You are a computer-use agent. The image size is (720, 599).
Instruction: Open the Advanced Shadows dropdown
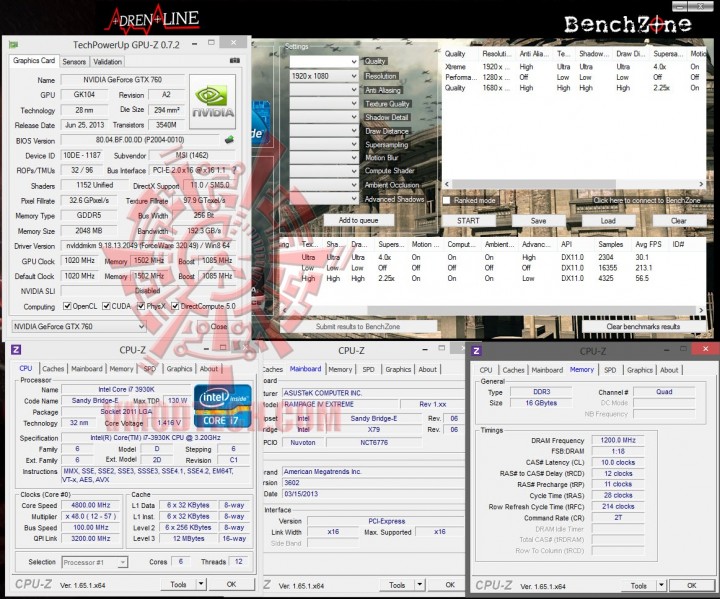(324, 198)
